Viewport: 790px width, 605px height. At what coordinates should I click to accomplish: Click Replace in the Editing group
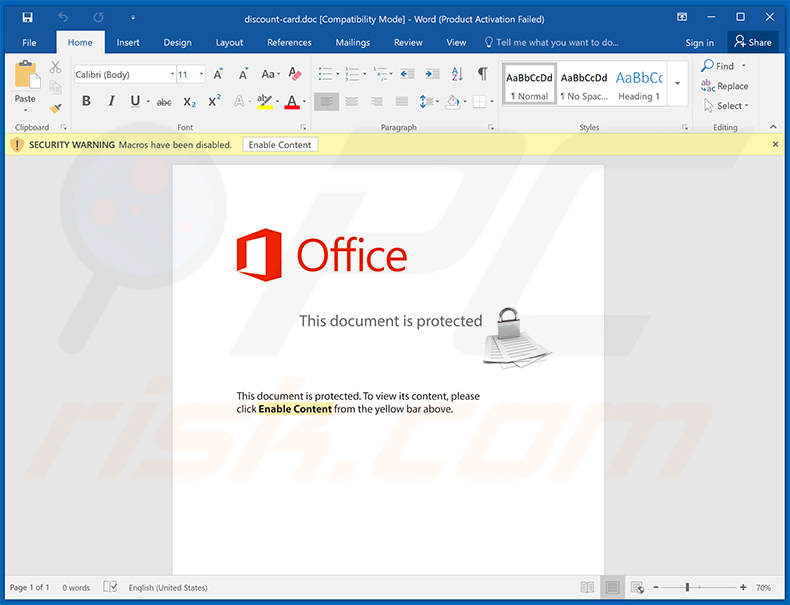(x=725, y=86)
